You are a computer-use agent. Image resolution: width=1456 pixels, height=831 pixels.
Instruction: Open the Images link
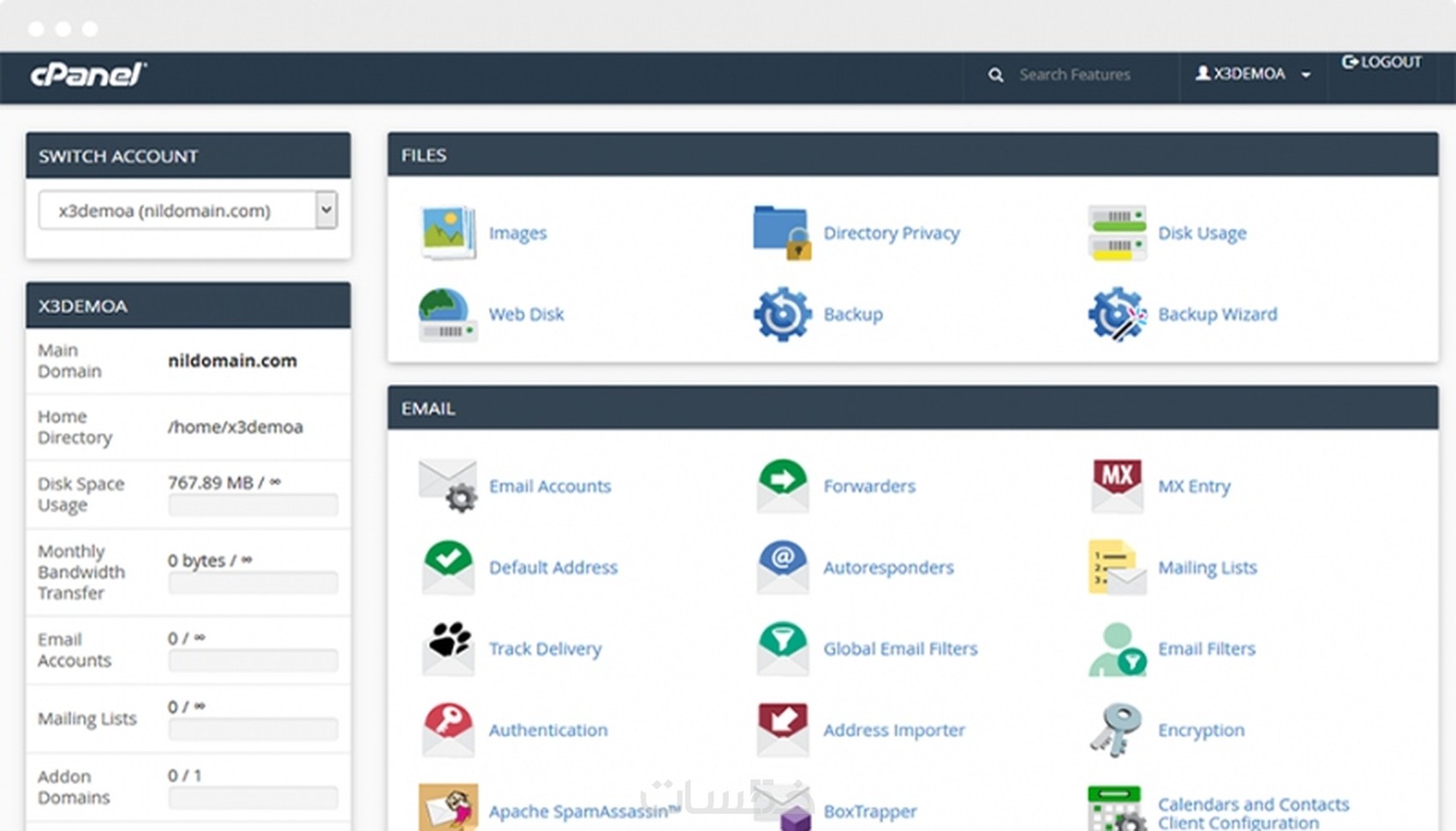pyautogui.click(x=517, y=233)
